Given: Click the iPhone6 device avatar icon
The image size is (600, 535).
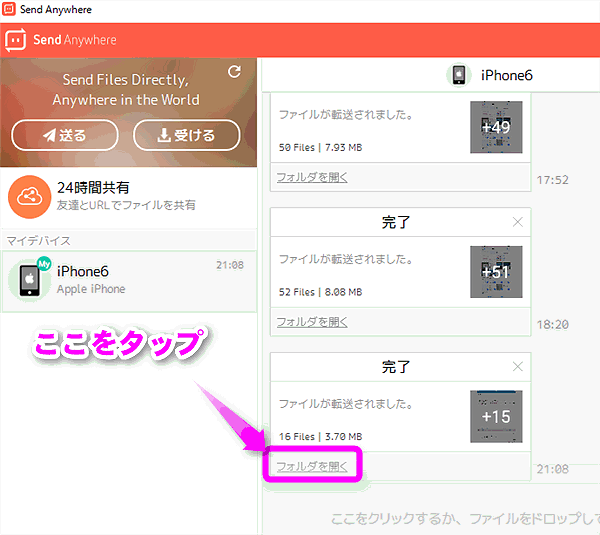Looking at the screenshot, I should click(30, 280).
